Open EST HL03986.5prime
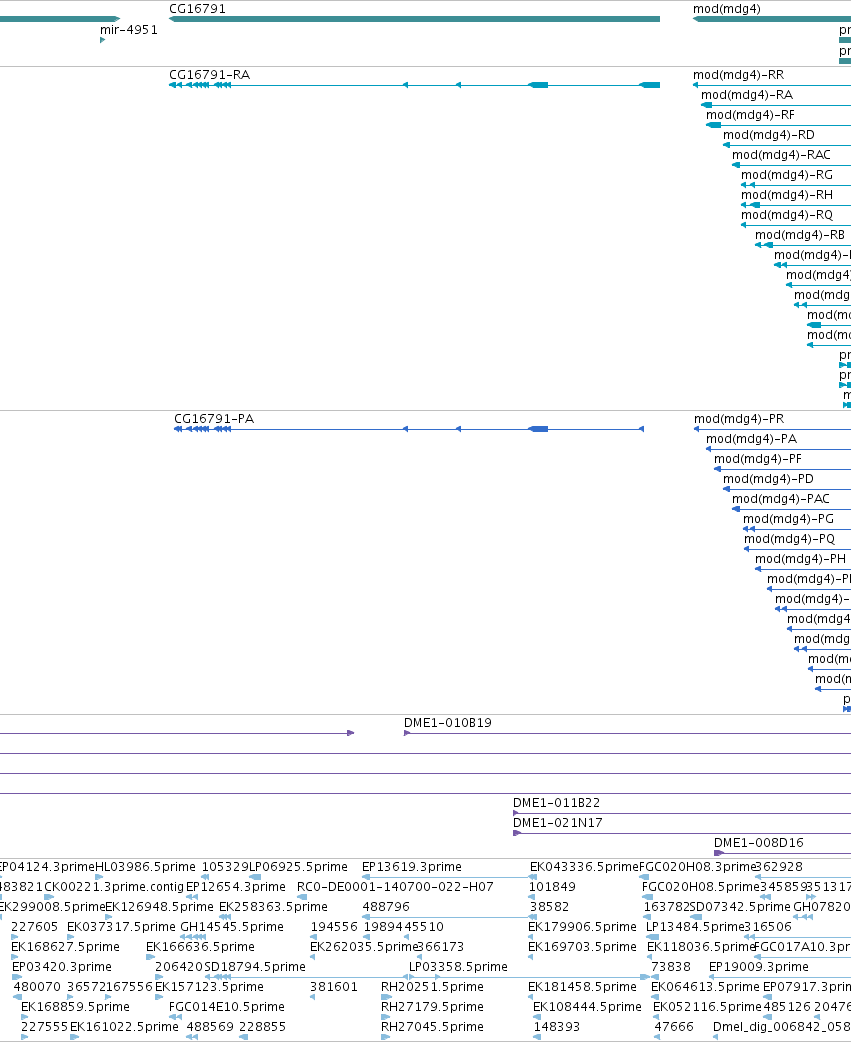Viewport: 851px width, 1042px height. click(x=145, y=867)
